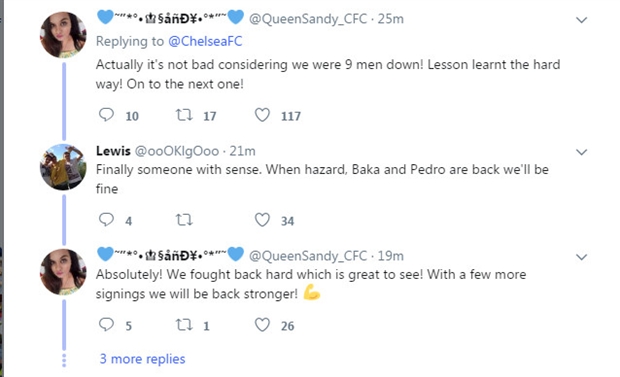The height and width of the screenshot is (377, 620).
Task: Open dropdown chevron on the 19m tweet
Action: click(581, 257)
